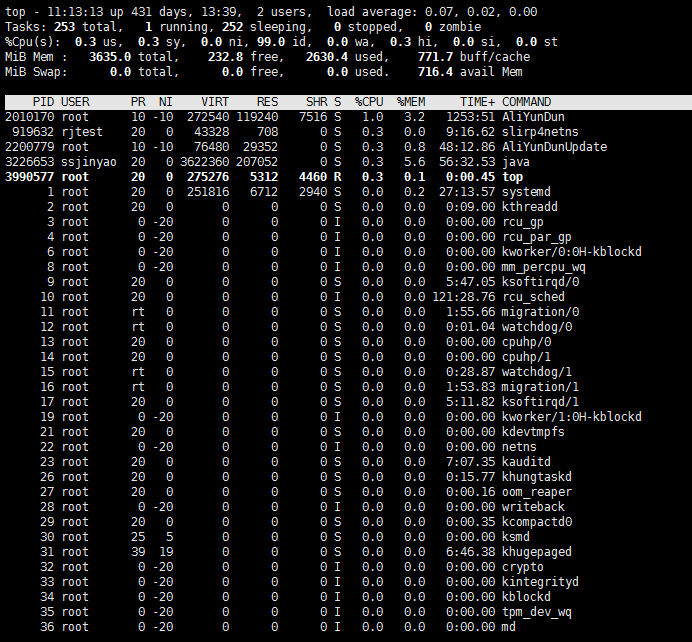Screen dimensions: 692x642
Task: Select the migration/0 command
Action: (x=540, y=312)
